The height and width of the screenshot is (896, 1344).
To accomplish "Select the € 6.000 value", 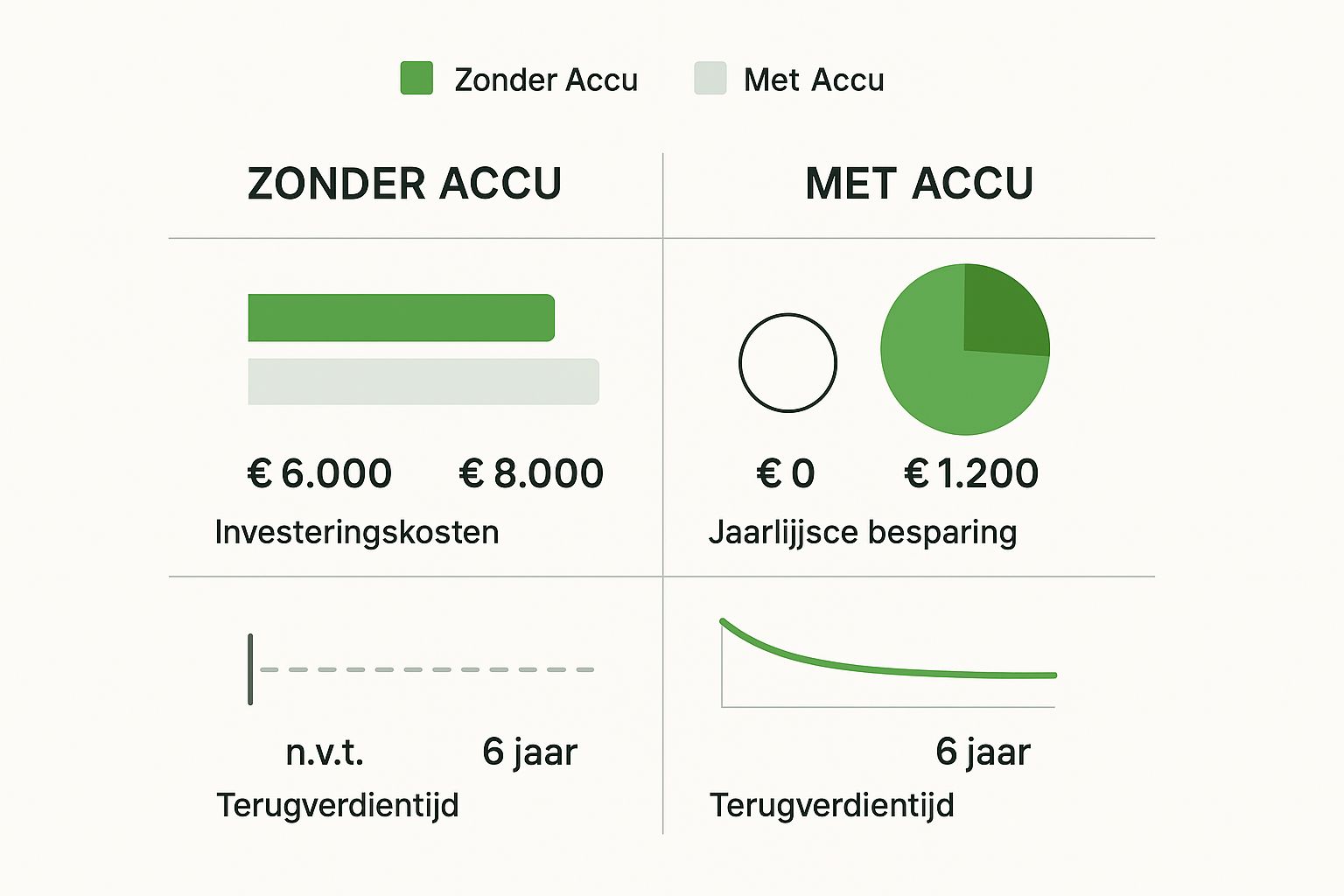I will click(319, 473).
